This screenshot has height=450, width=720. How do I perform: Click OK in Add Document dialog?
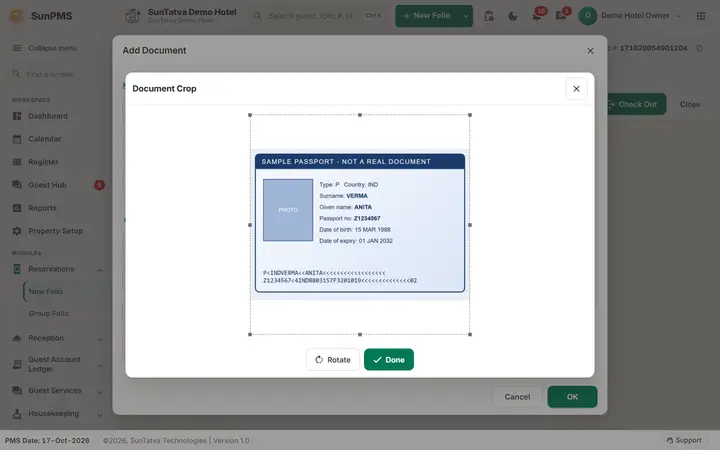(572, 397)
